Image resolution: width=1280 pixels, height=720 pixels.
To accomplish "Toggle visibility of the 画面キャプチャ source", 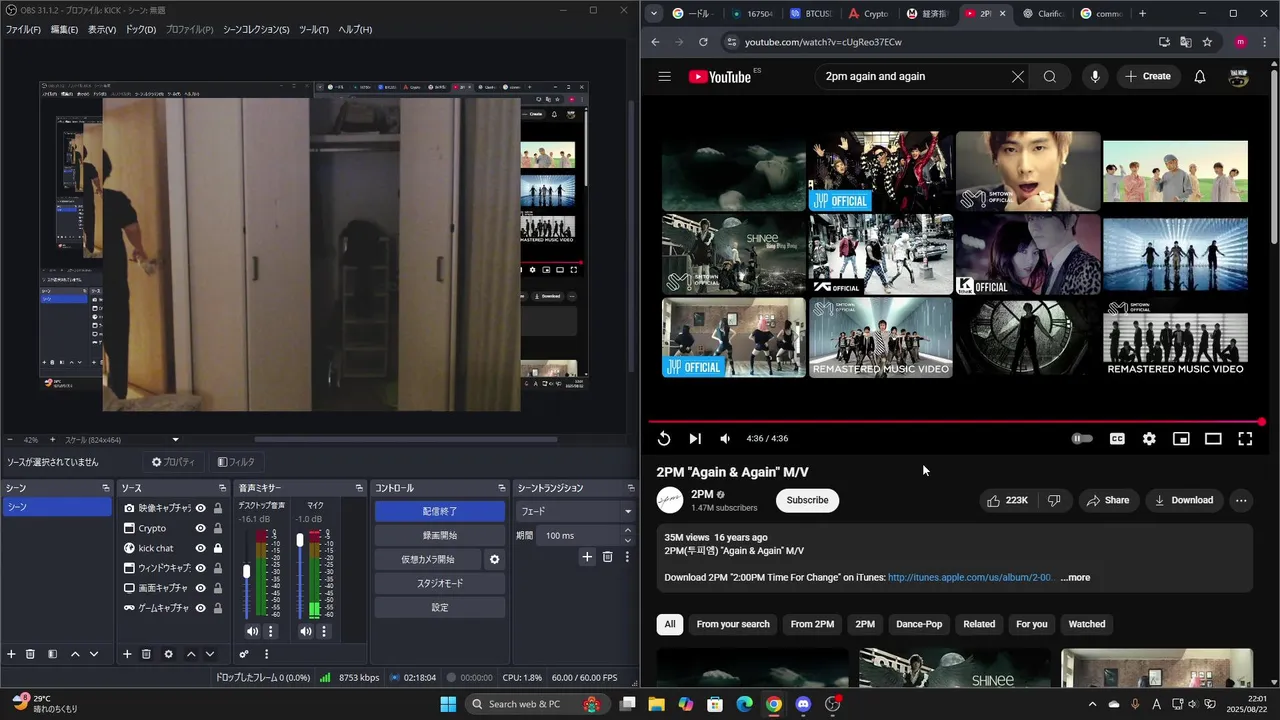I will [x=201, y=588].
